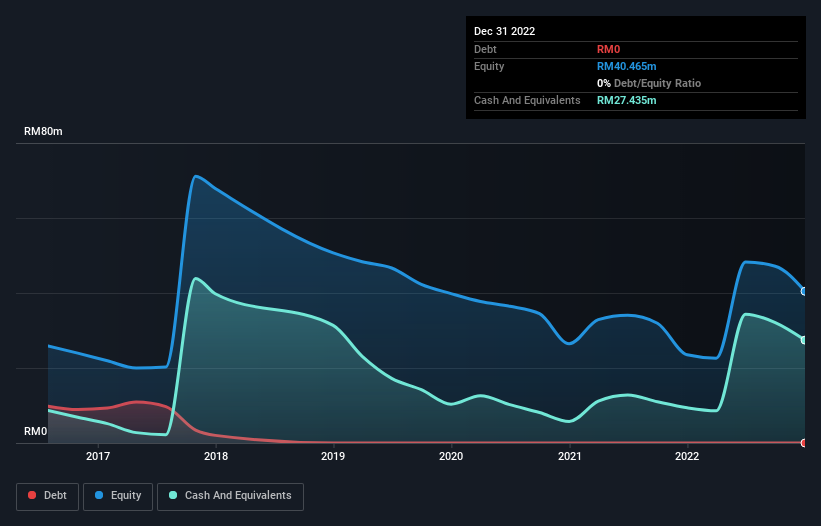Screen dimensions: 821x526
Task: Click the tooltip Cash And Equivalents label
Action: 527,100
